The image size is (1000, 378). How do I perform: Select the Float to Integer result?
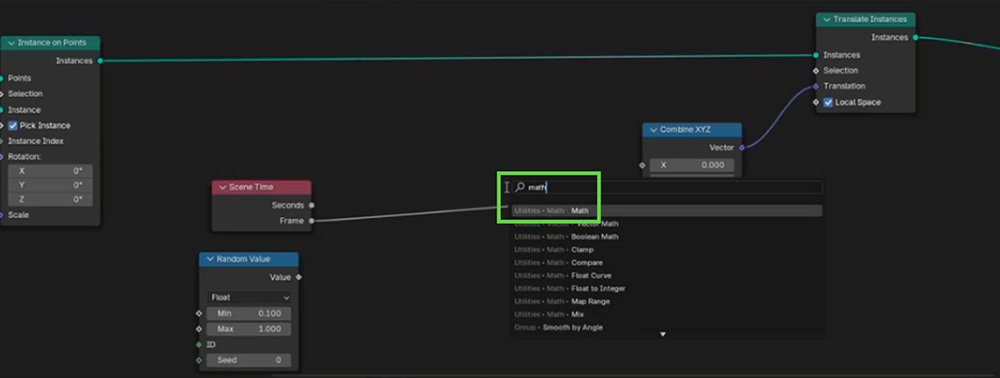pos(666,289)
